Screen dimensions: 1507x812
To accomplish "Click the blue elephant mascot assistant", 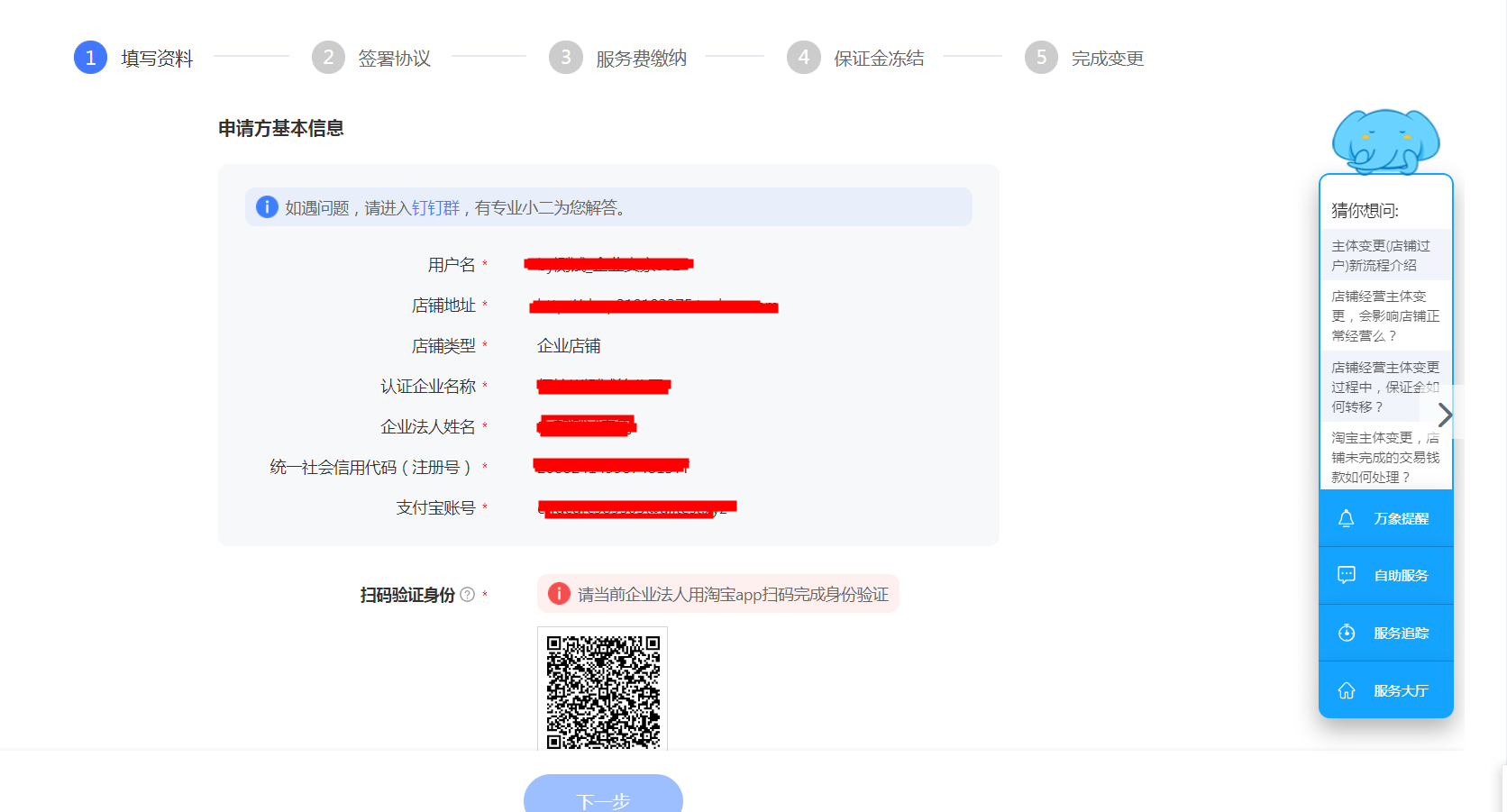I will pos(1385,141).
